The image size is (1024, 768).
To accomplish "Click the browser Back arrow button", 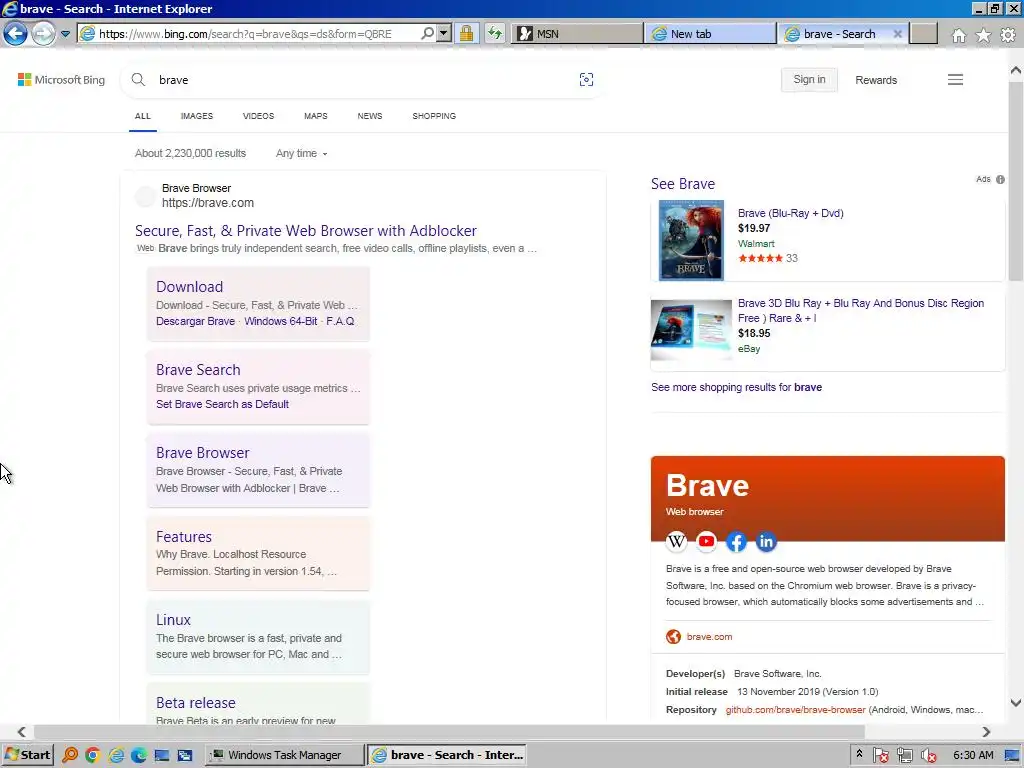I will coord(15,33).
